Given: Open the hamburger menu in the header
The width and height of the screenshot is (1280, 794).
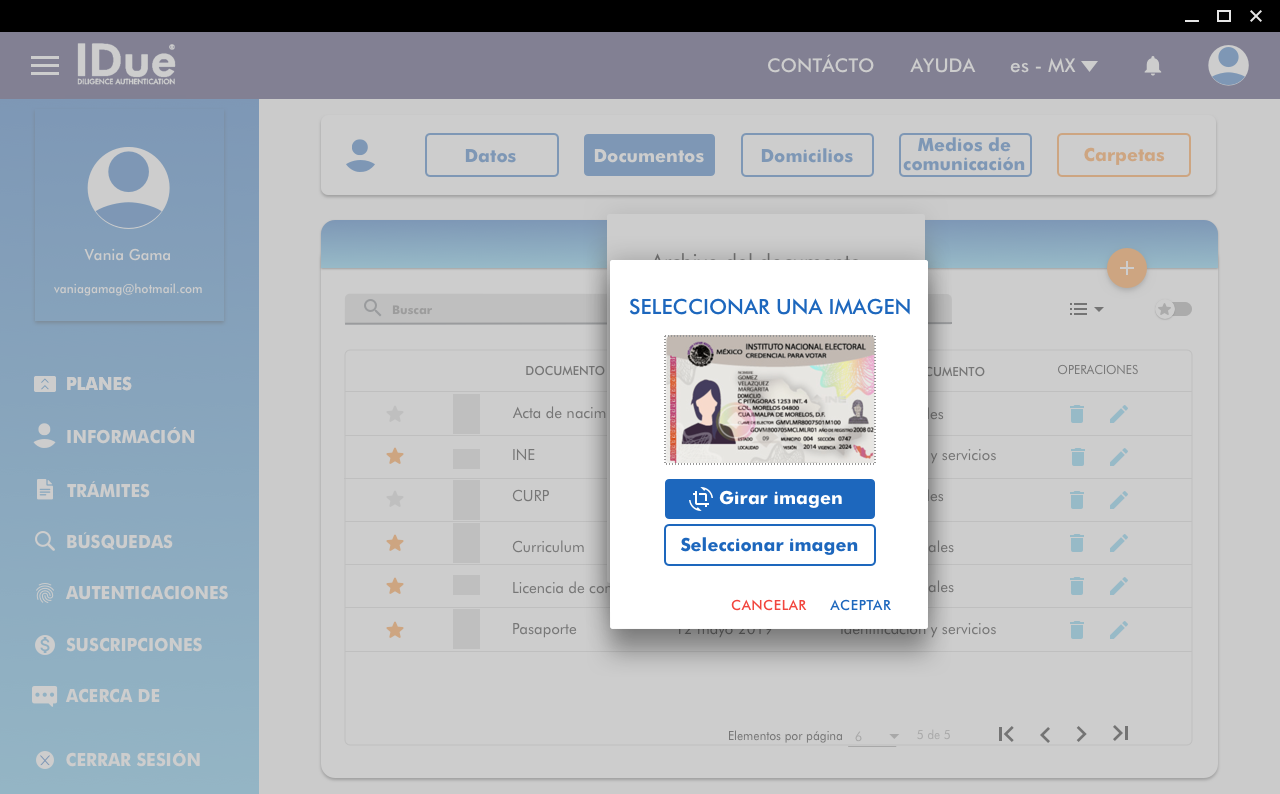Looking at the screenshot, I should point(45,66).
